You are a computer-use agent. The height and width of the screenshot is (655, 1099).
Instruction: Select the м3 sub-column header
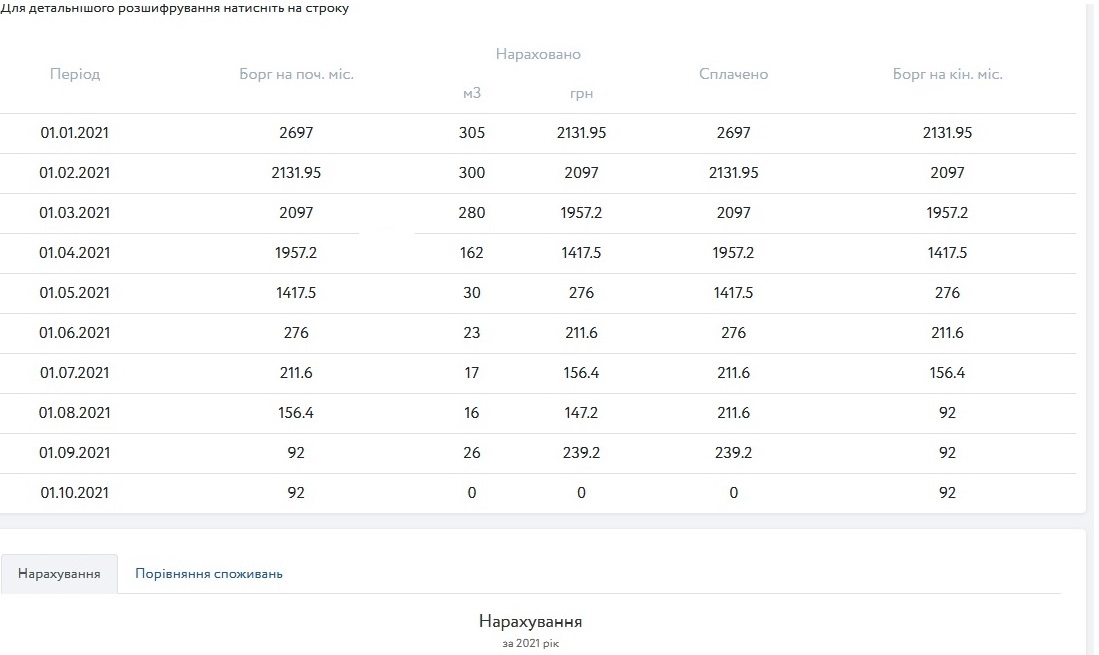pyautogui.click(x=472, y=93)
